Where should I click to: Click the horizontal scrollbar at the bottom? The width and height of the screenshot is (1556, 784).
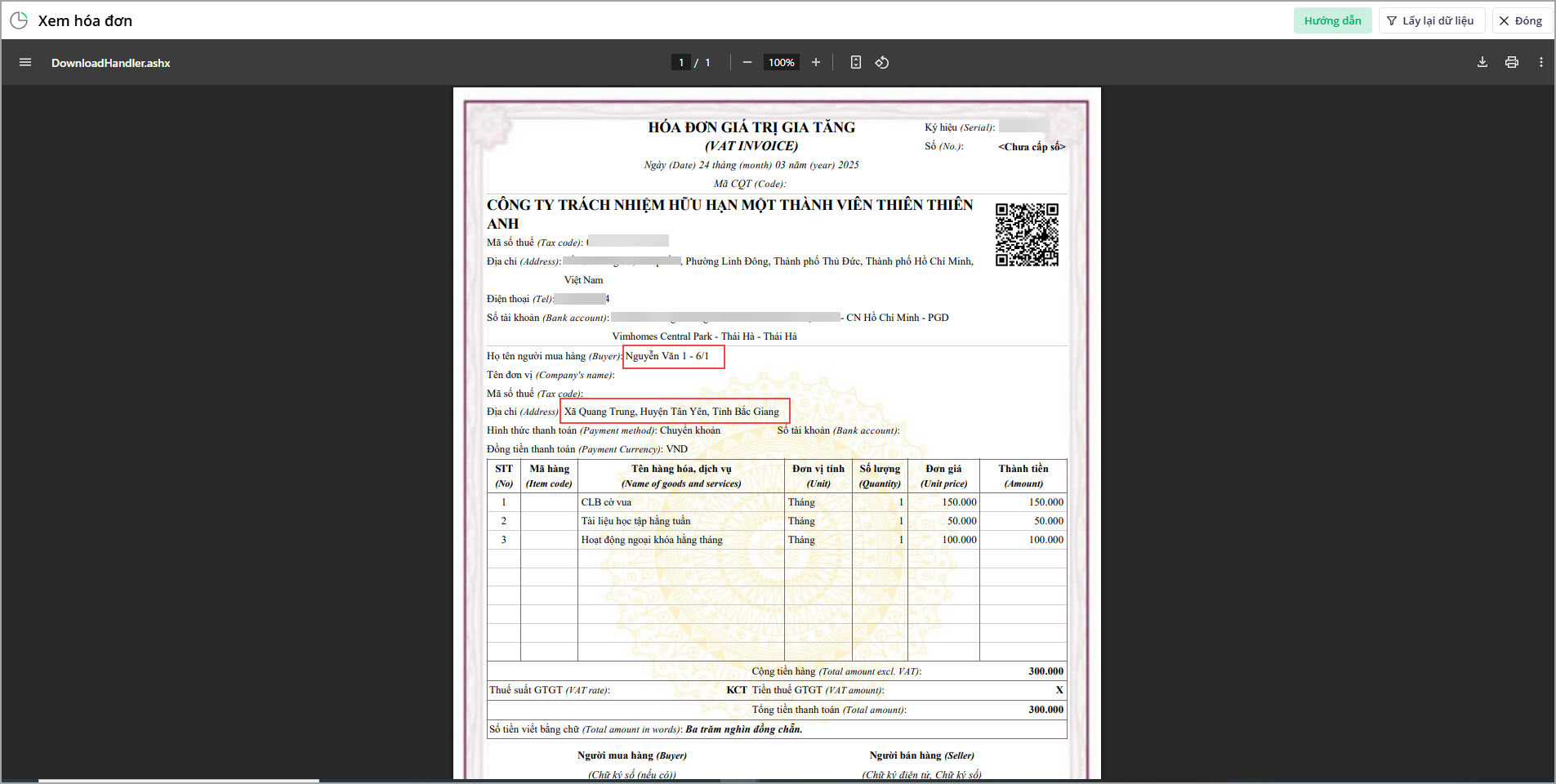coord(178,781)
